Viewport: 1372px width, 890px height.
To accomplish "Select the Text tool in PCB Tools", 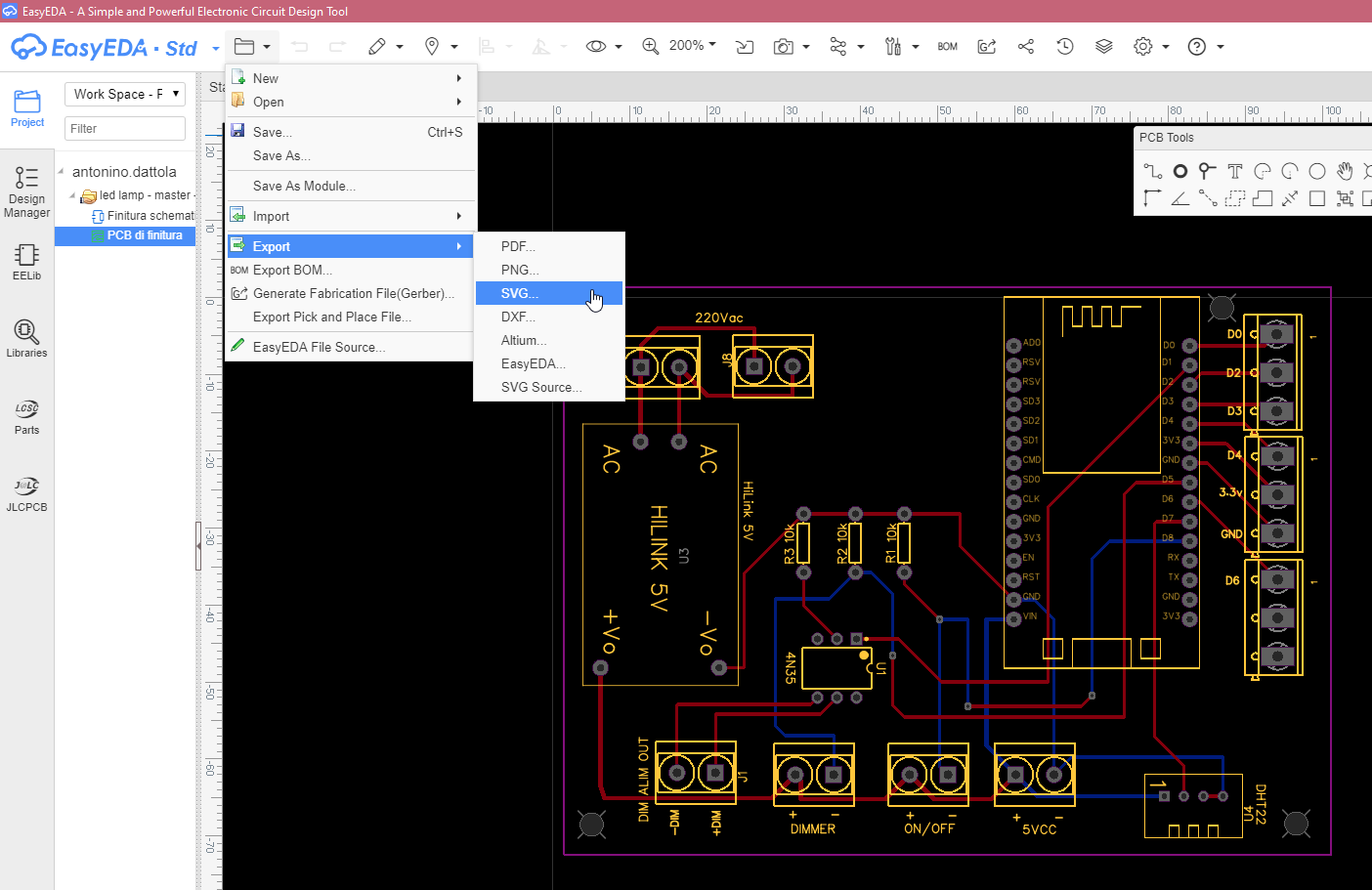I will [x=1235, y=172].
